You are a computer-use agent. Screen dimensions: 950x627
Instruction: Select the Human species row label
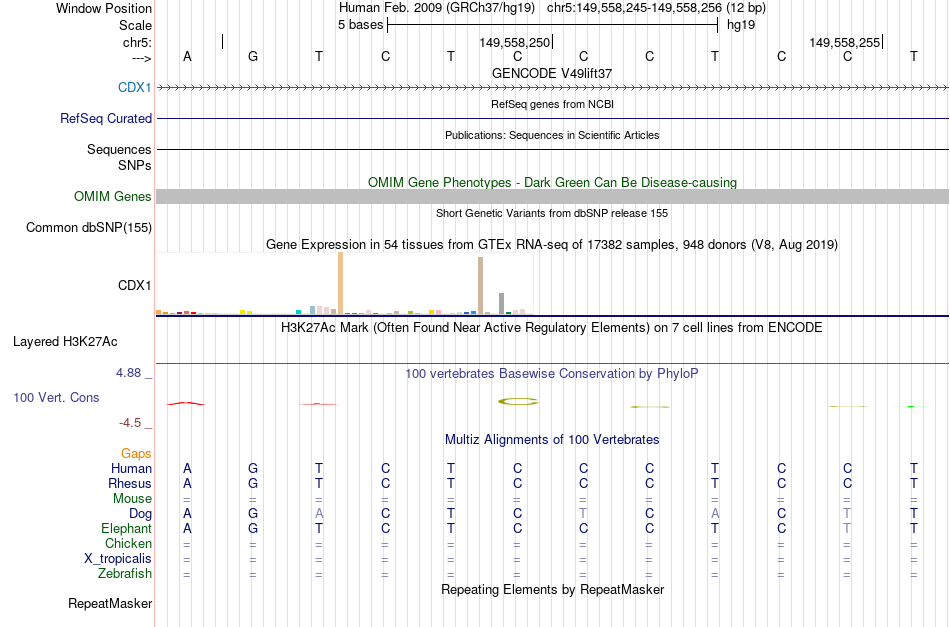click(x=131, y=468)
